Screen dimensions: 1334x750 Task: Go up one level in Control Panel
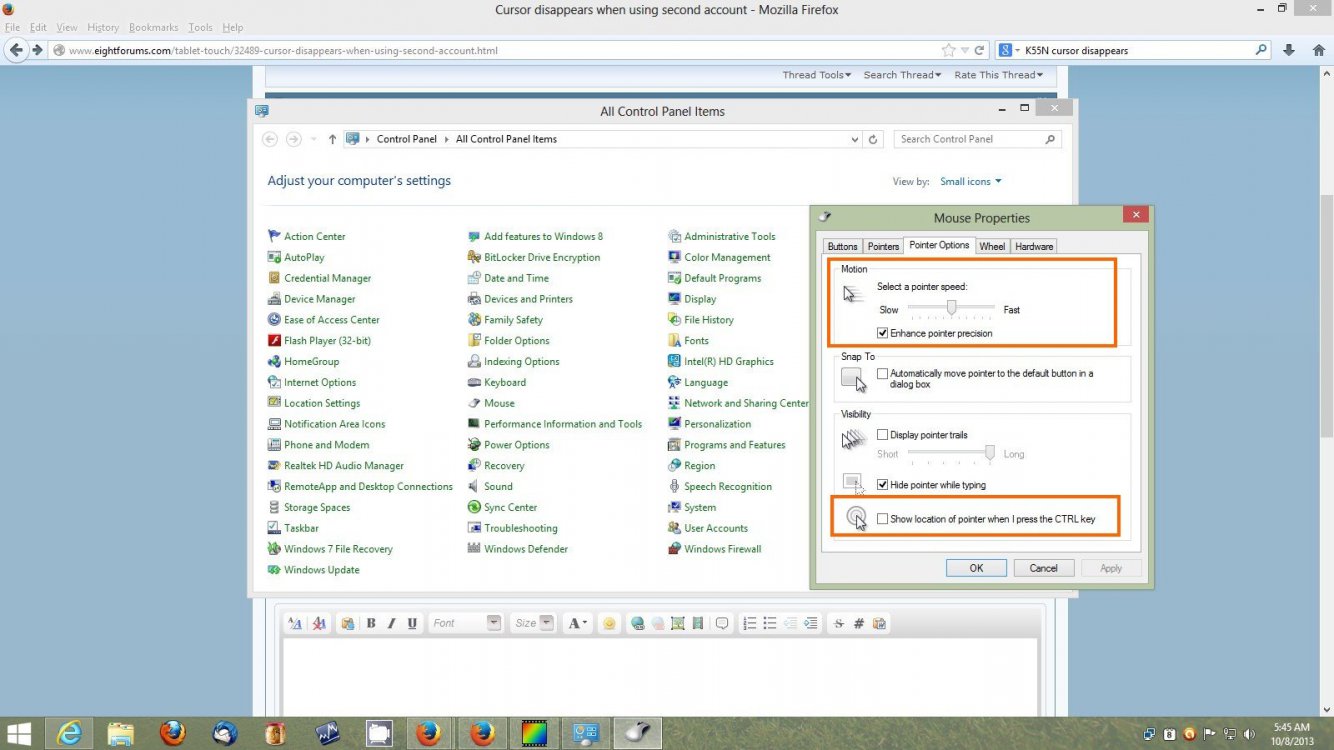coord(332,139)
